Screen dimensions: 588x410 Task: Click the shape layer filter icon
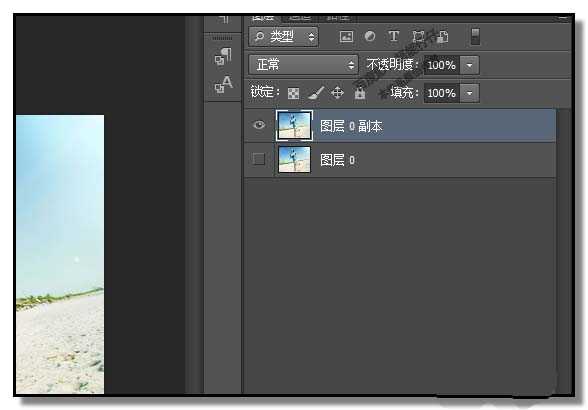pyautogui.click(x=418, y=37)
